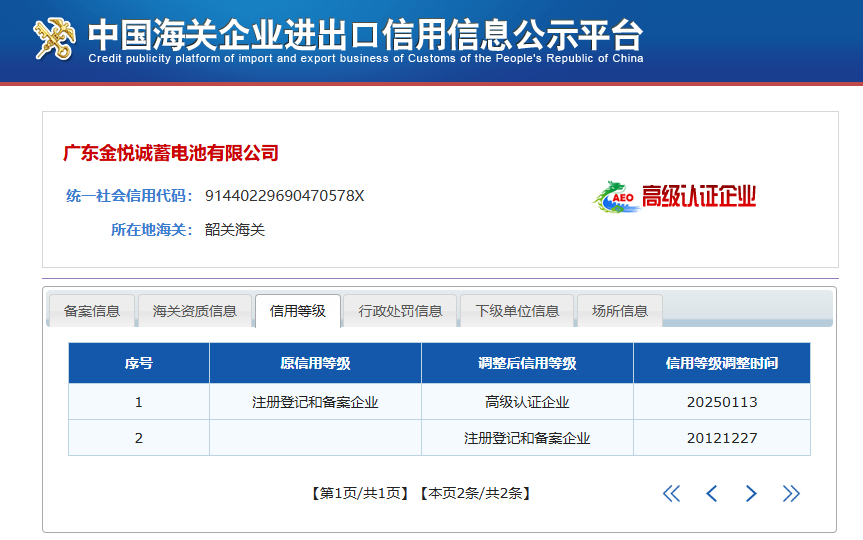Switch to the 下级单位信息 tab

517,311
